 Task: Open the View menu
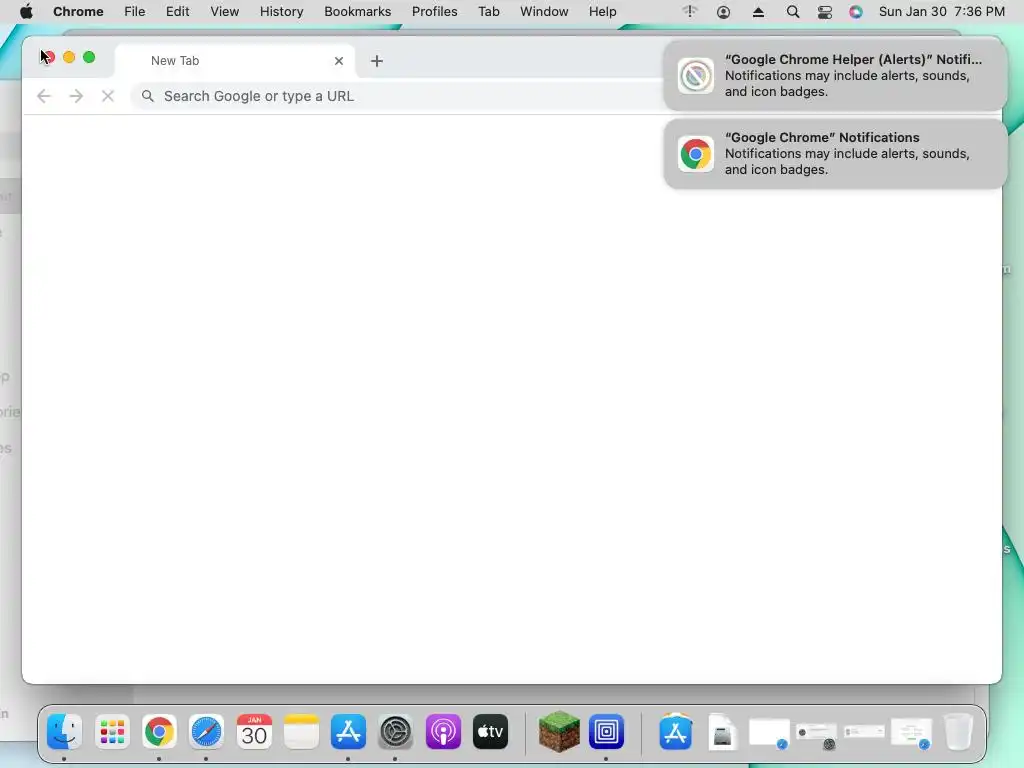tap(225, 12)
